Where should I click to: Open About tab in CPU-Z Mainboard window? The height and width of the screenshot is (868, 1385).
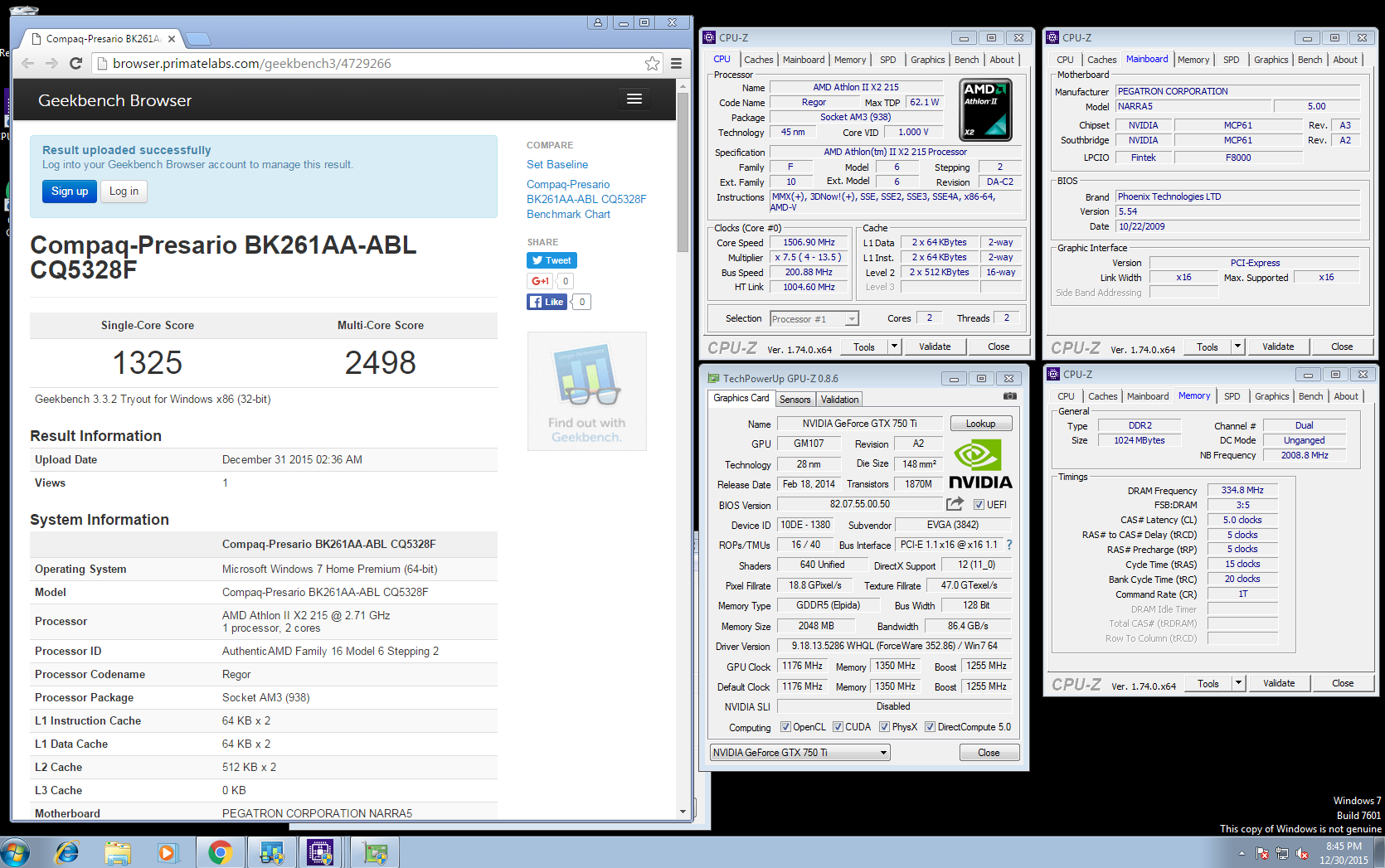(x=1345, y=60)
